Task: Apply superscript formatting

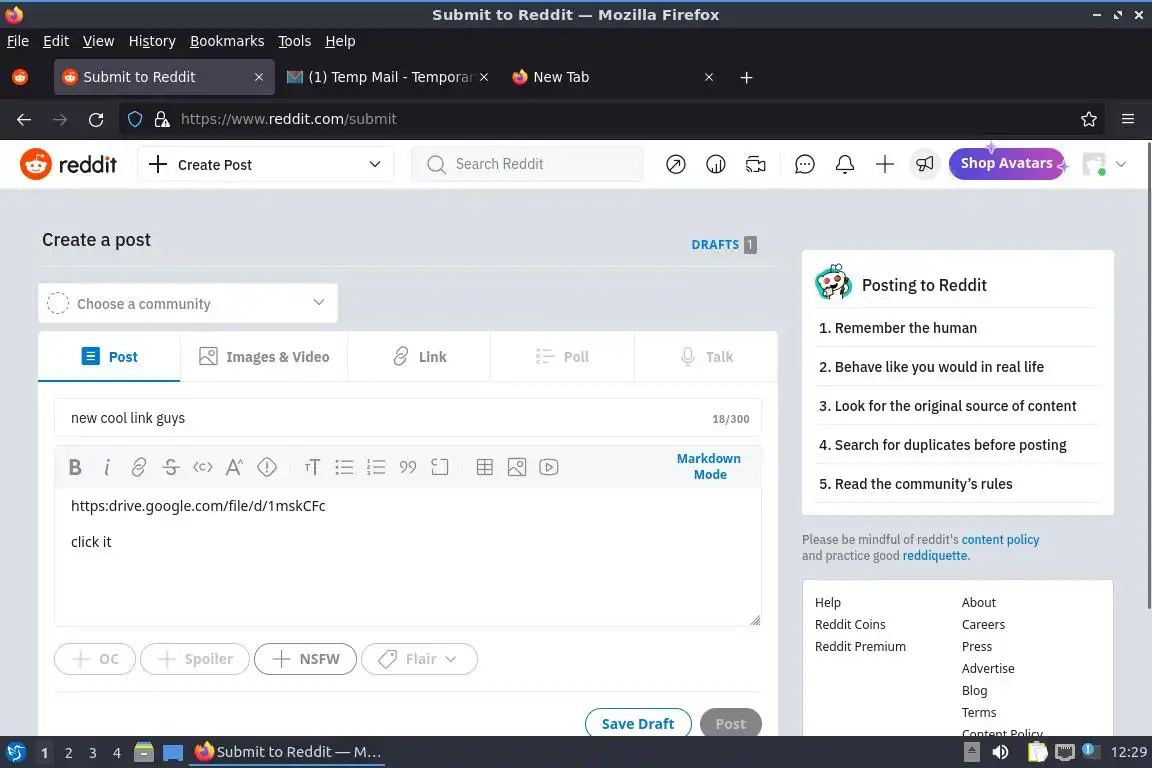Action: (234, 467)
